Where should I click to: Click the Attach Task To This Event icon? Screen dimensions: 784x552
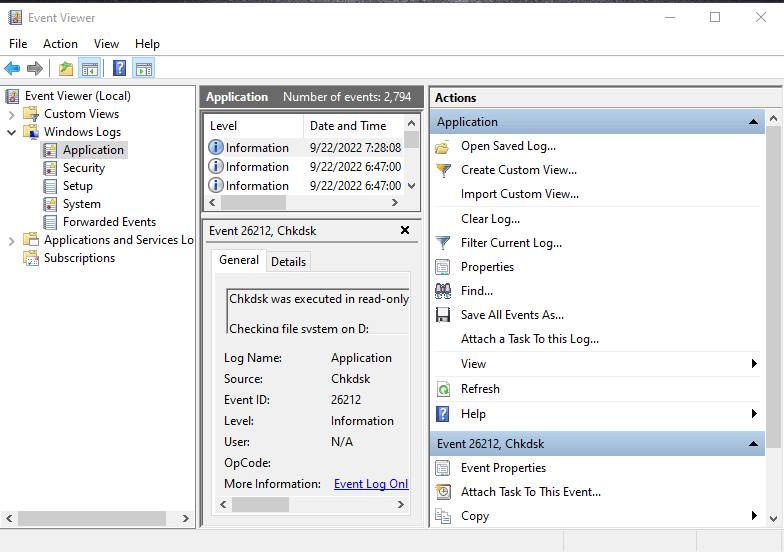click(442, 492)
